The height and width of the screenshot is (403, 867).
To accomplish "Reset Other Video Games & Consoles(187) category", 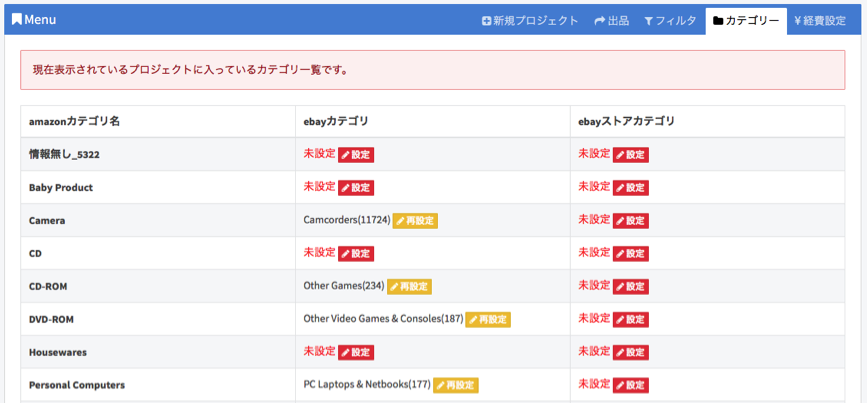I will click(488, 320).
